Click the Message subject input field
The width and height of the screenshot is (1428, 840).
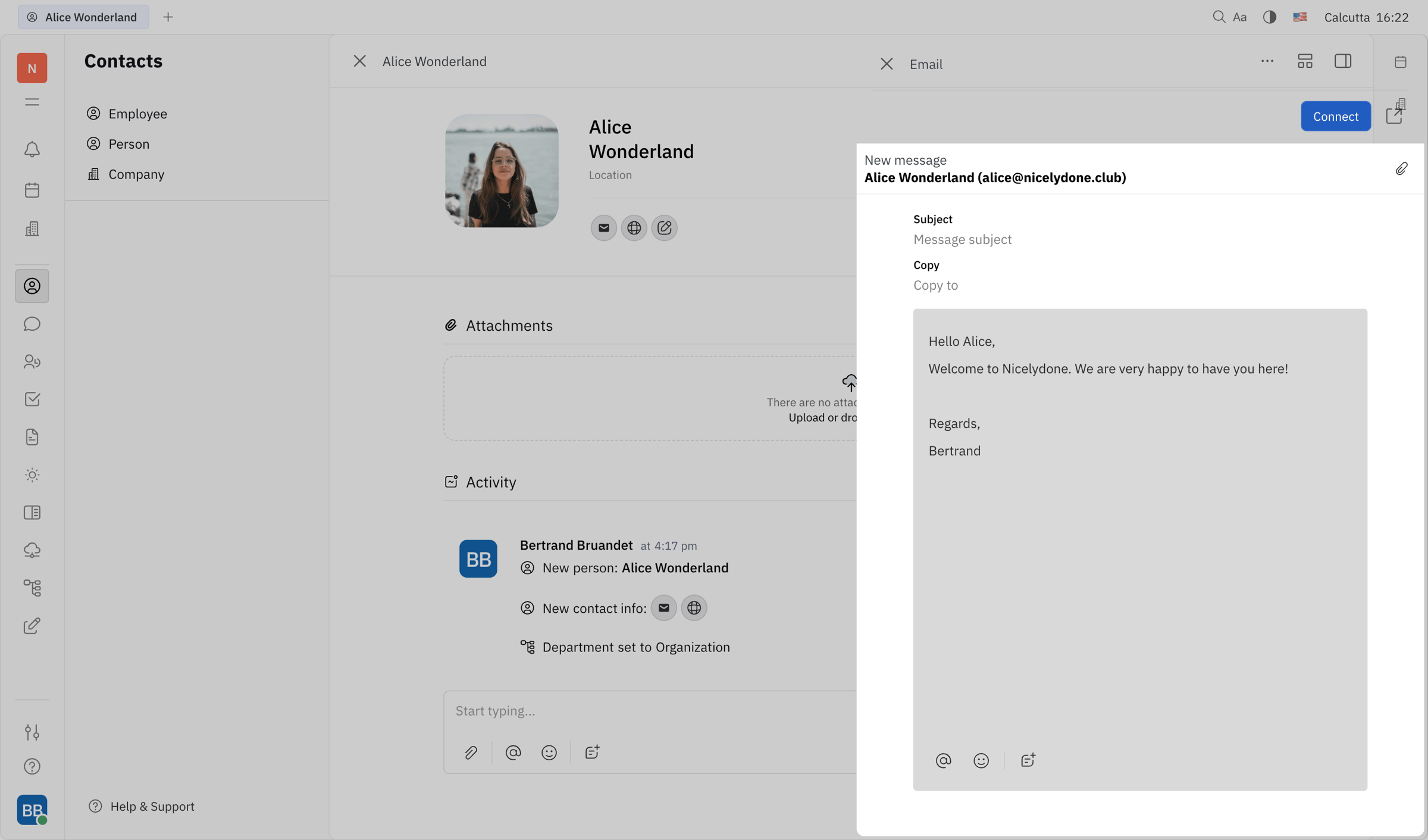[x=1139, y=239]
